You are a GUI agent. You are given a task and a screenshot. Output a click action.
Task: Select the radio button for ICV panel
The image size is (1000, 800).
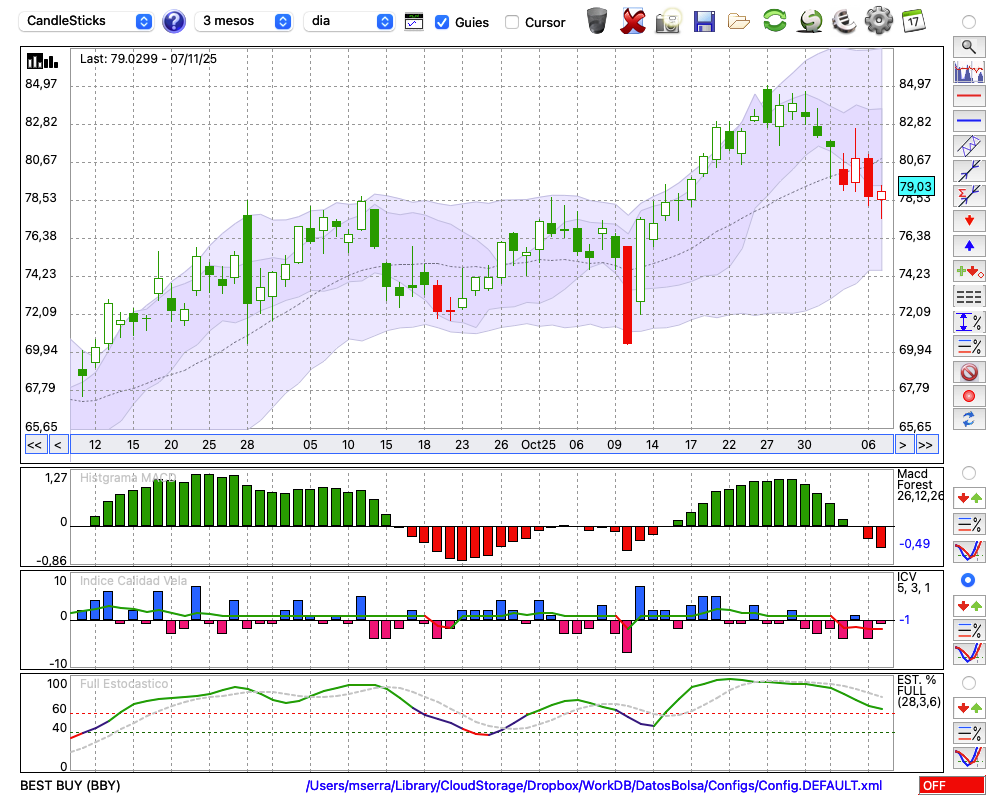click(968, 580)
